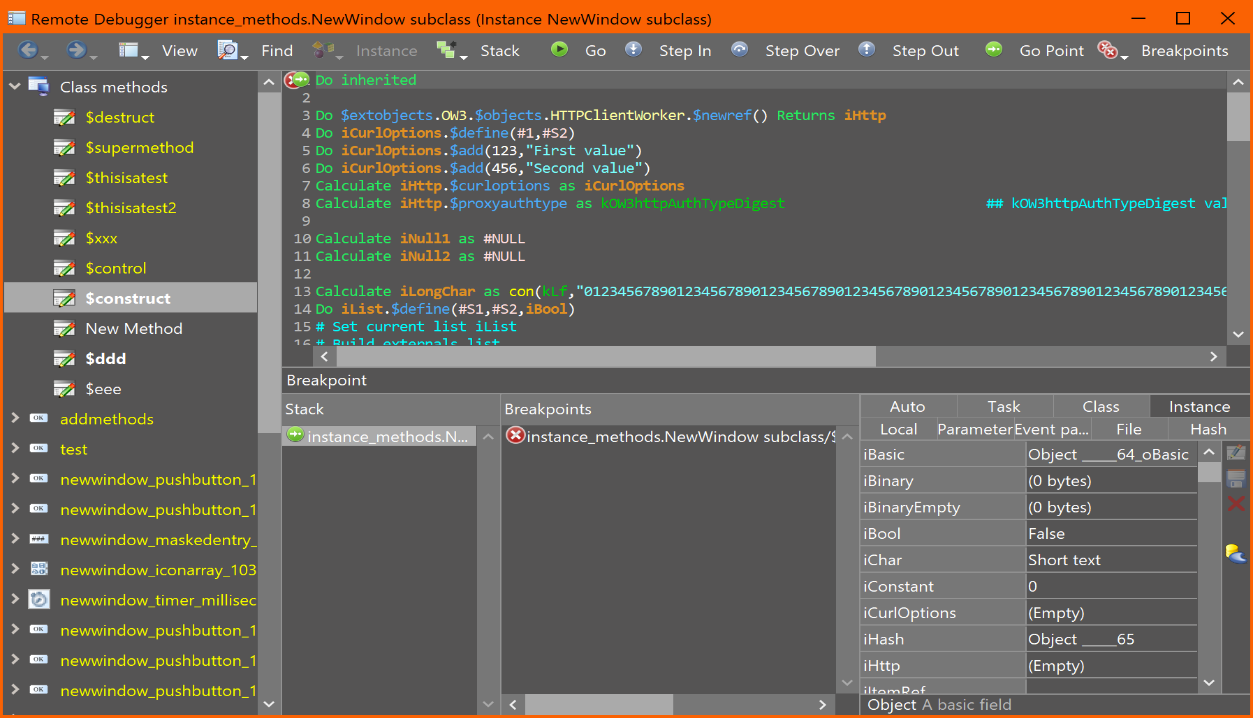The height and width of the screenshot is (718, 1253).
Task: Expand the newwindow_timer_millisec node
Action: (x=15, y=600)
